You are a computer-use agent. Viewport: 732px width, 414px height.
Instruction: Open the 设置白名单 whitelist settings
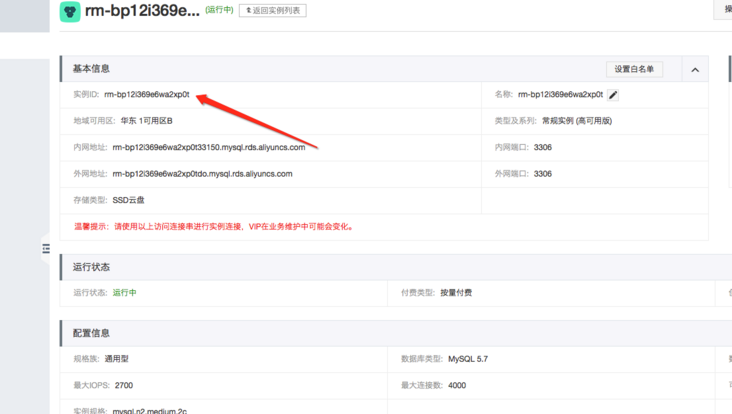634,69
